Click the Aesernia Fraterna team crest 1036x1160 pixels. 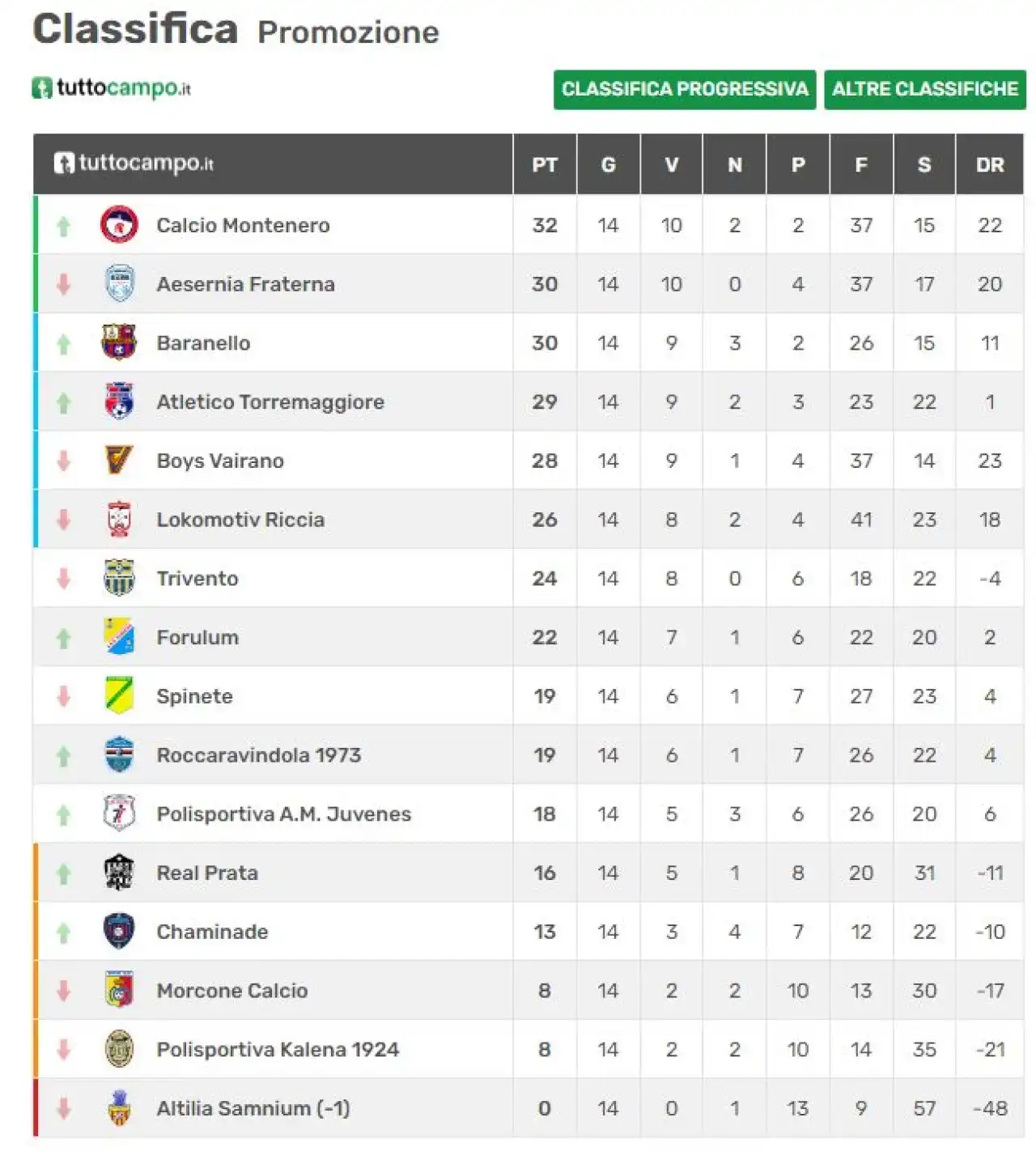pos(119,284)
